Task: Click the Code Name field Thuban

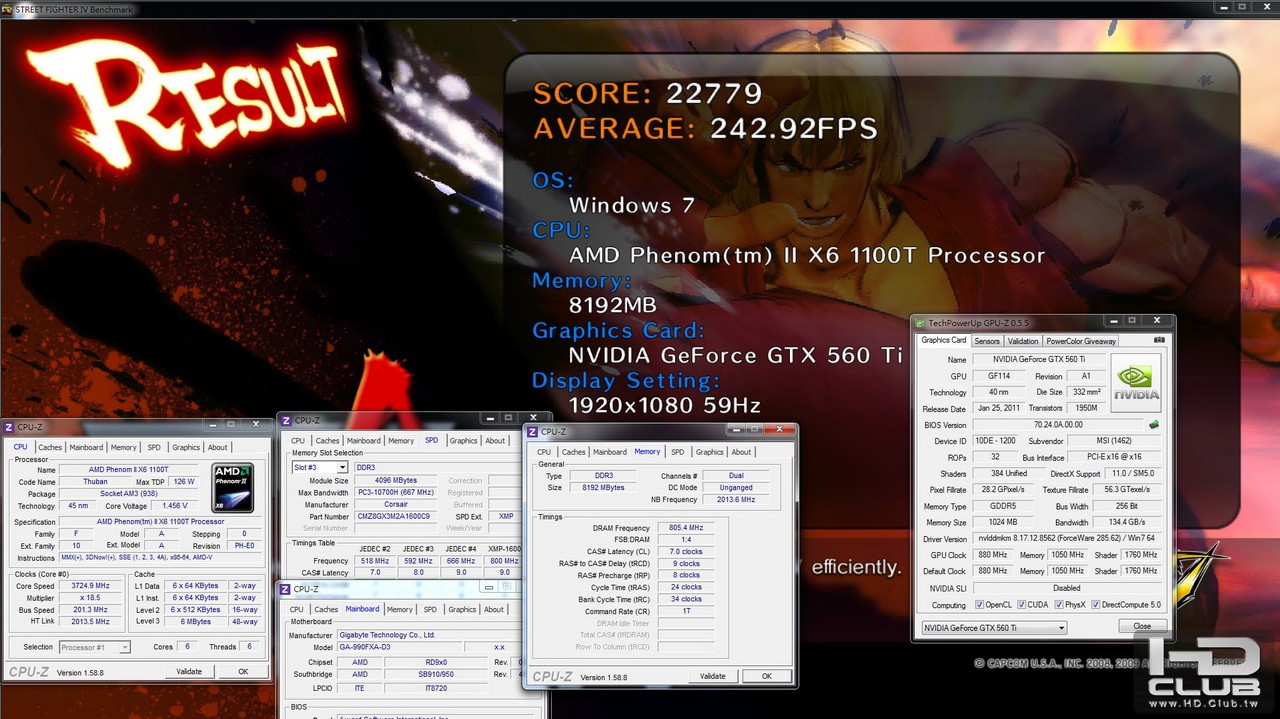Action: [95, 482]
